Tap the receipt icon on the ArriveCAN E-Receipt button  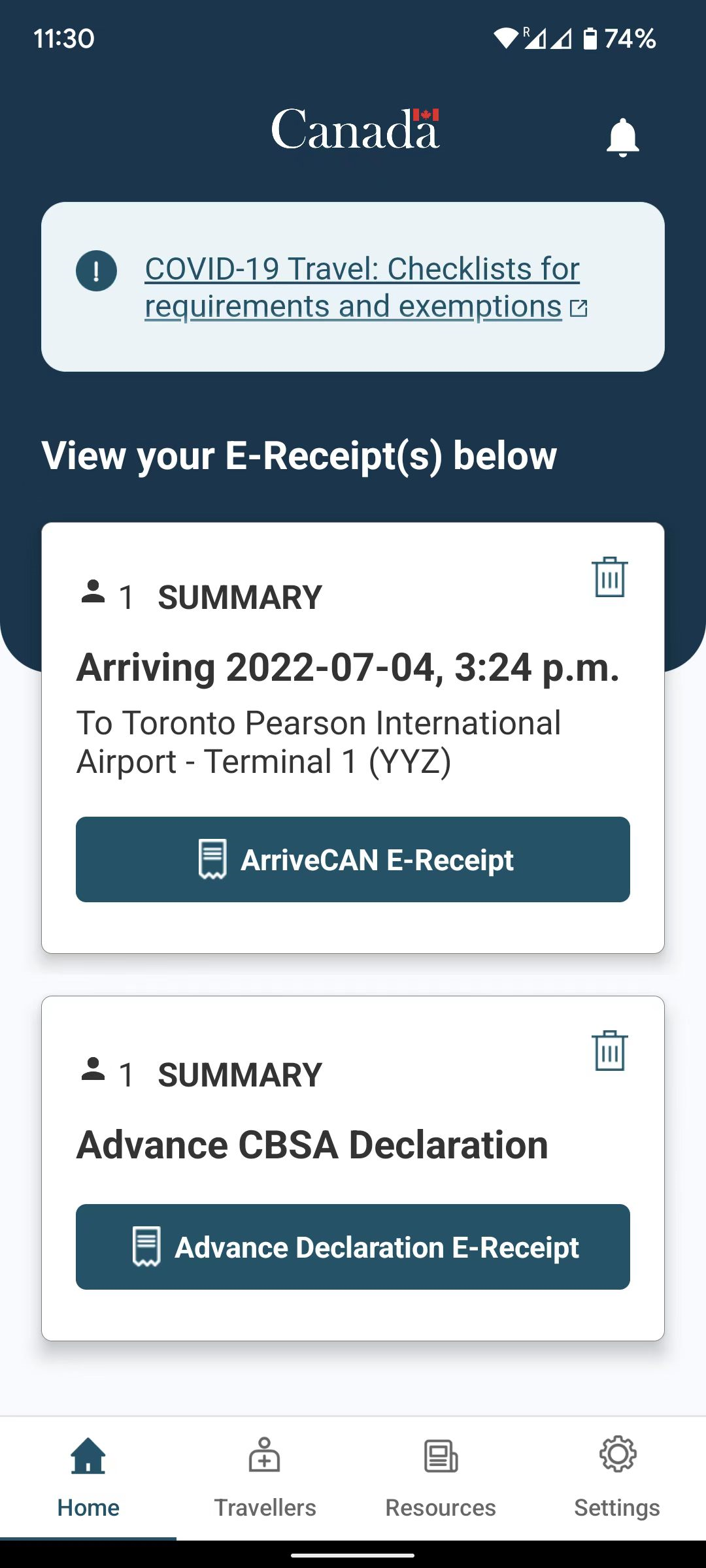pos(212,859)
